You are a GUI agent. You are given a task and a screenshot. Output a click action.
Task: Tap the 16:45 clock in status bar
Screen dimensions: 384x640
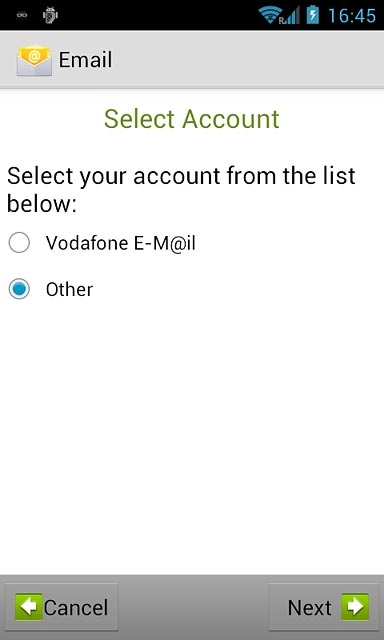(x=352, y=16)
